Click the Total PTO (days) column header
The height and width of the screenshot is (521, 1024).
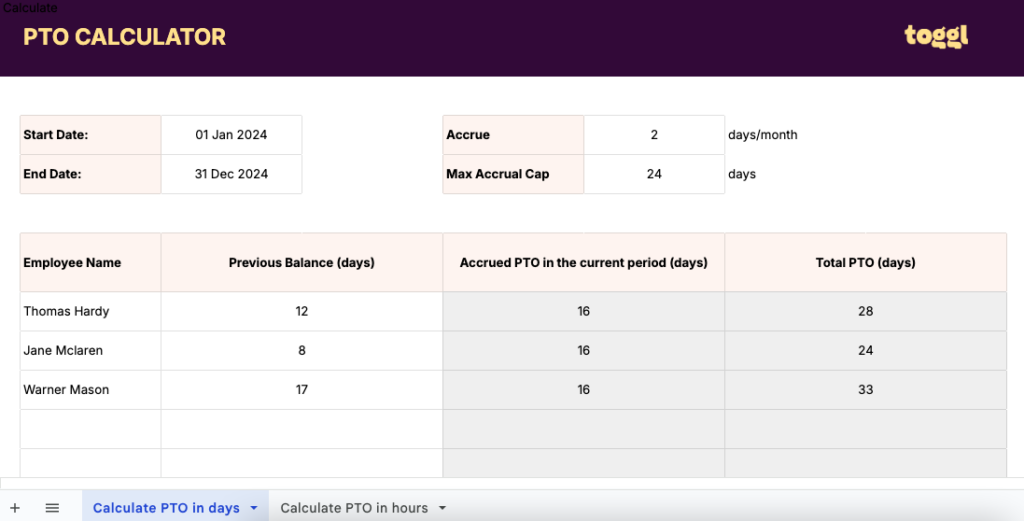(865, 263)
